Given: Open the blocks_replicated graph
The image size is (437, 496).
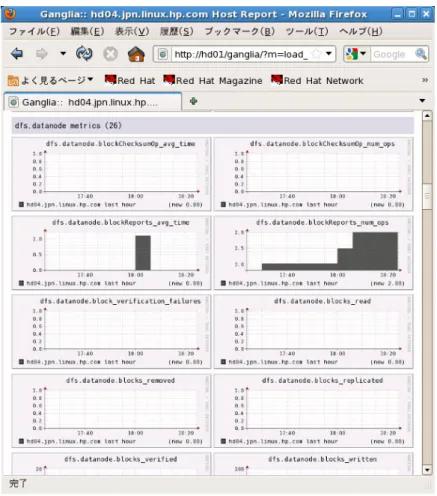Looking at the screenshot, I should coord(313,410).
